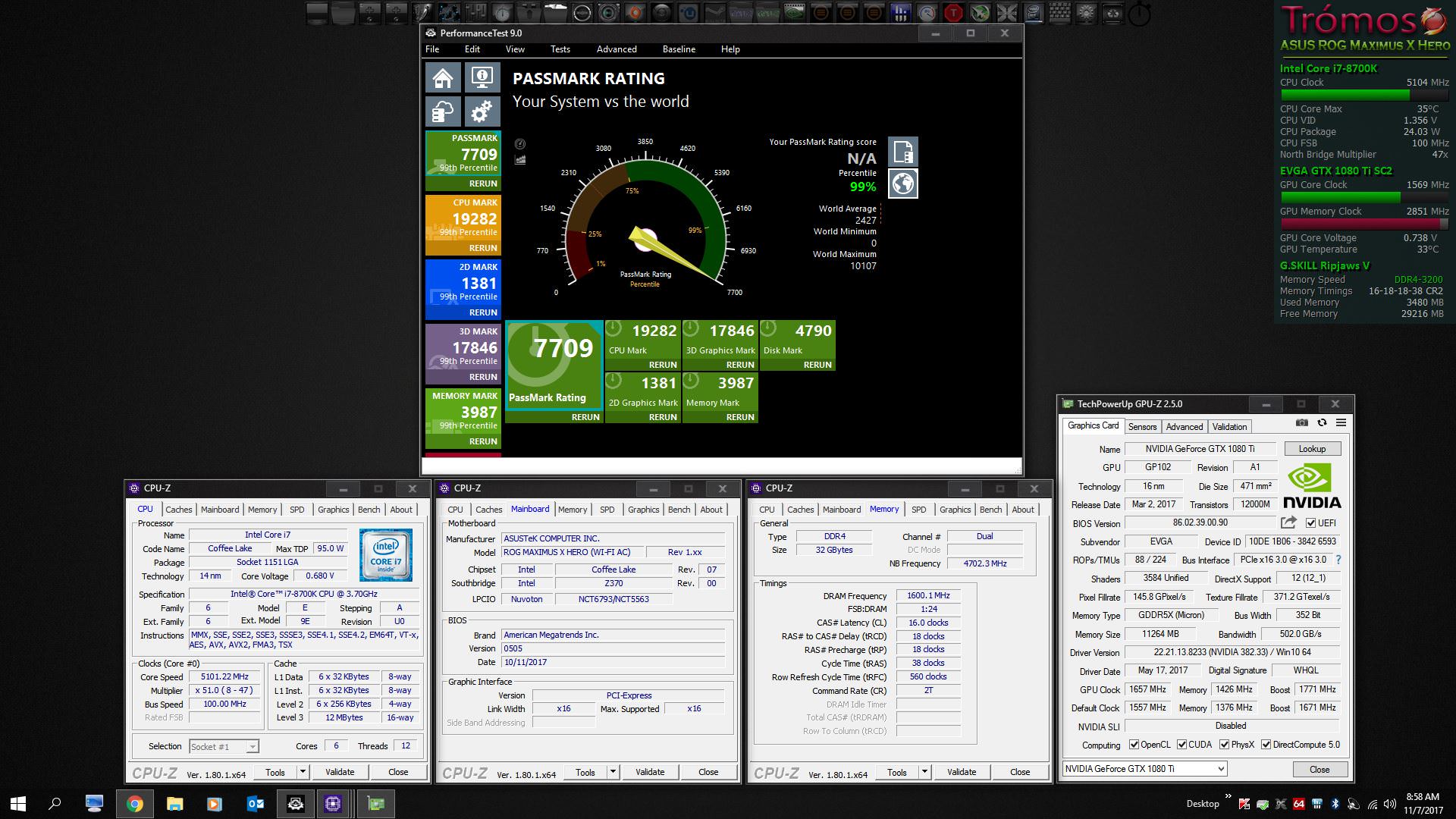Rerun the CPU Mark test in left sidebar
This screenshot has width=1456, height=819.
coord(483,248)
